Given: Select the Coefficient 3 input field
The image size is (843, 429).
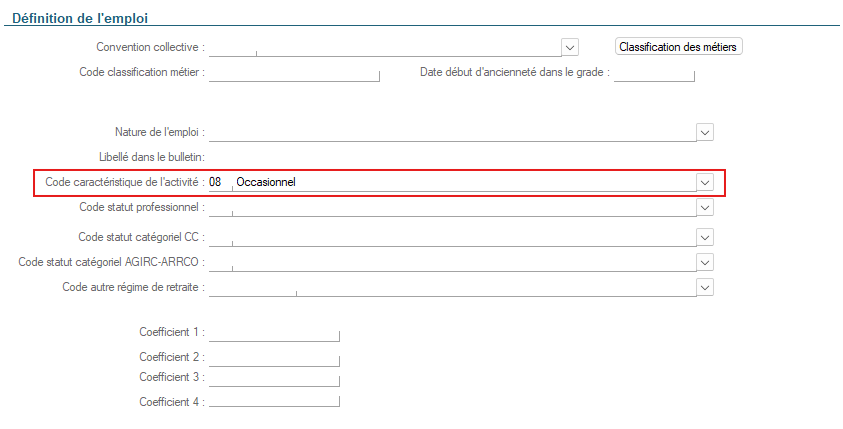Looking at the screenshot, I should (x=274, y=378).
